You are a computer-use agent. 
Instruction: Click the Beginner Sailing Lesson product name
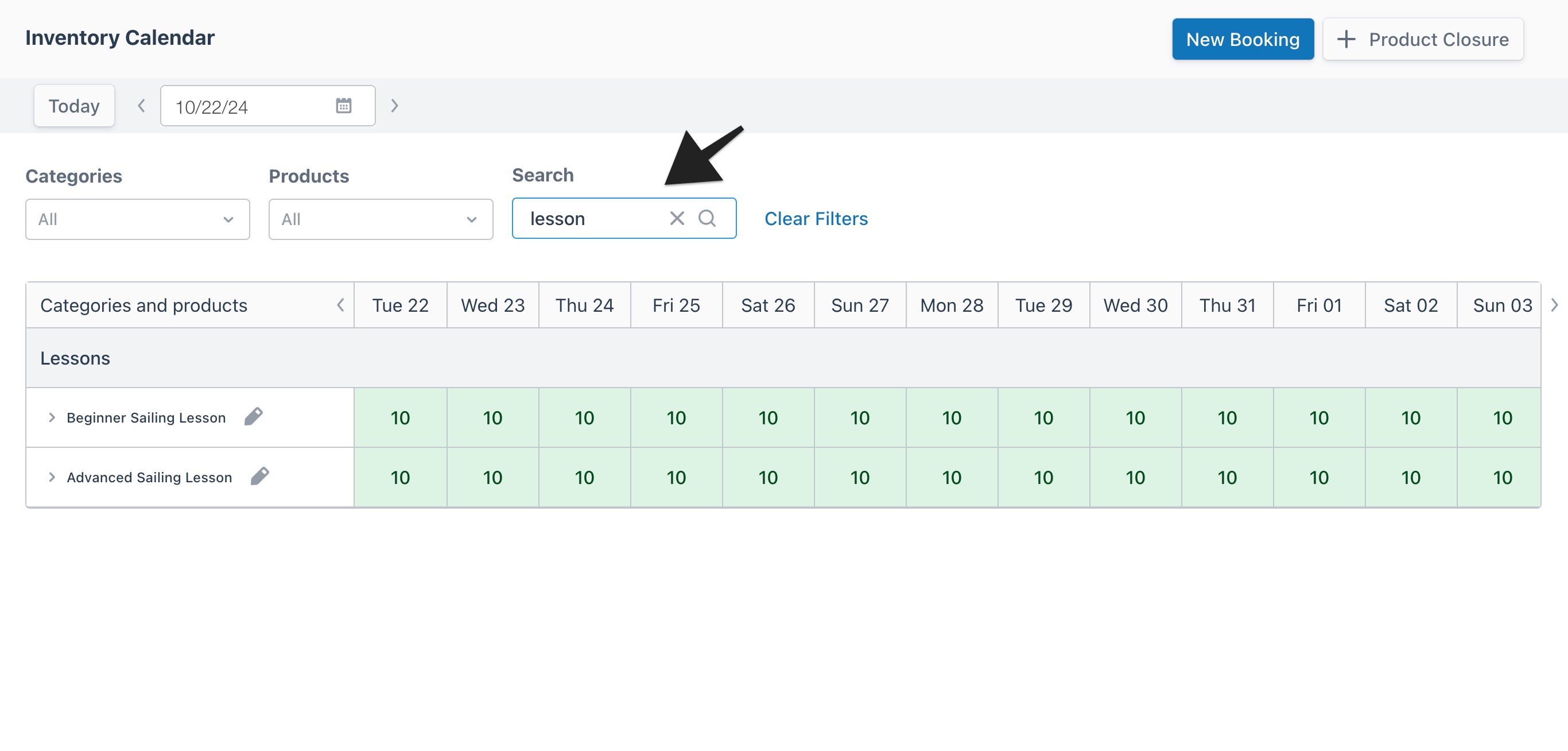(x=146, y=418)
